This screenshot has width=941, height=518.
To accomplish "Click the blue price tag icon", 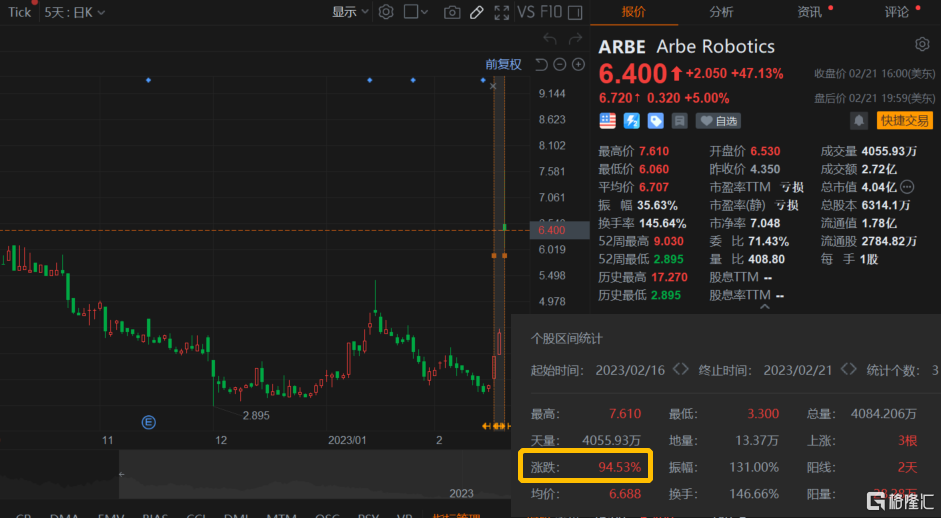I will point(655,121).
